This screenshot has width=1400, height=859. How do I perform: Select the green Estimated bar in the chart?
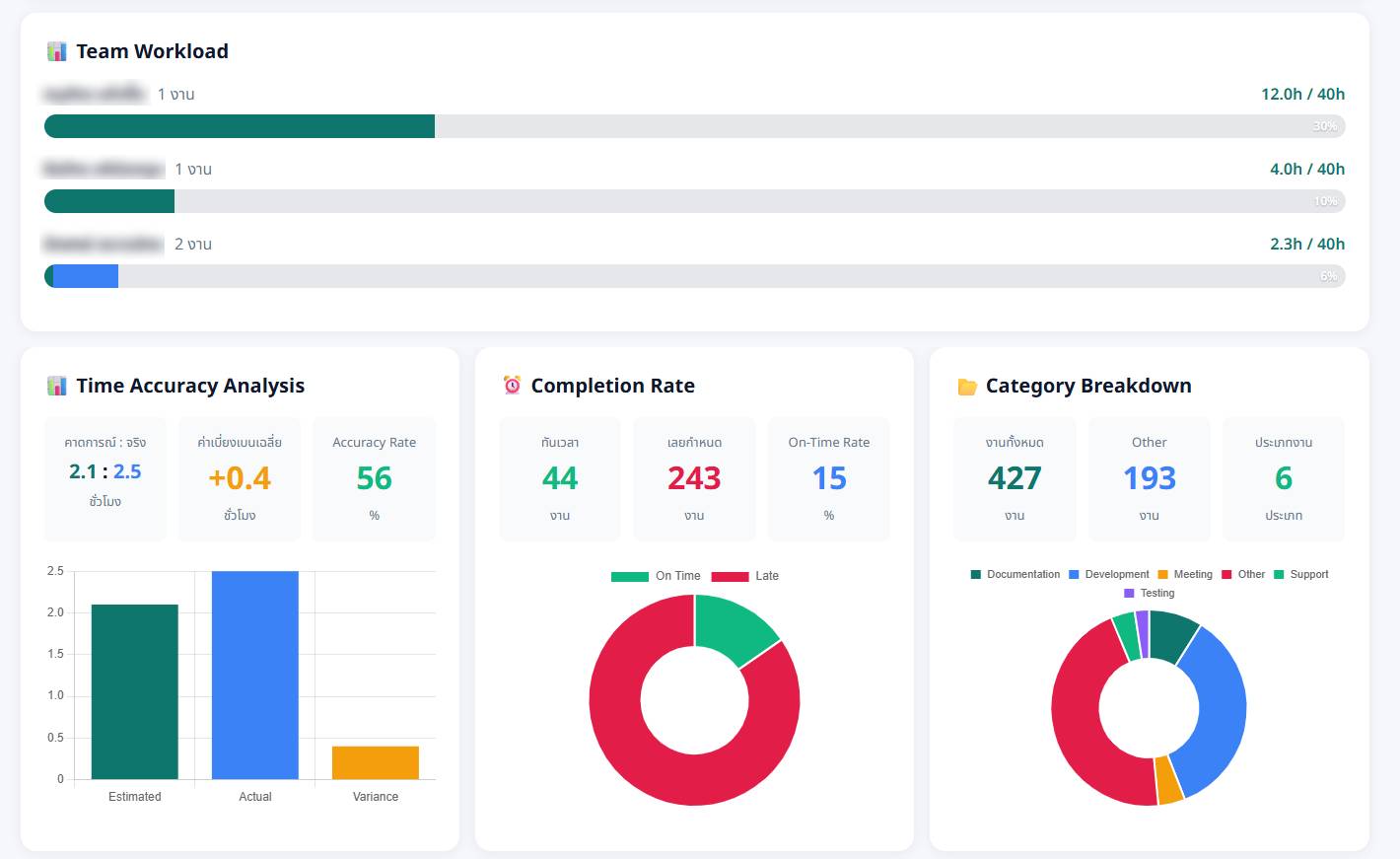click(135, 691)
